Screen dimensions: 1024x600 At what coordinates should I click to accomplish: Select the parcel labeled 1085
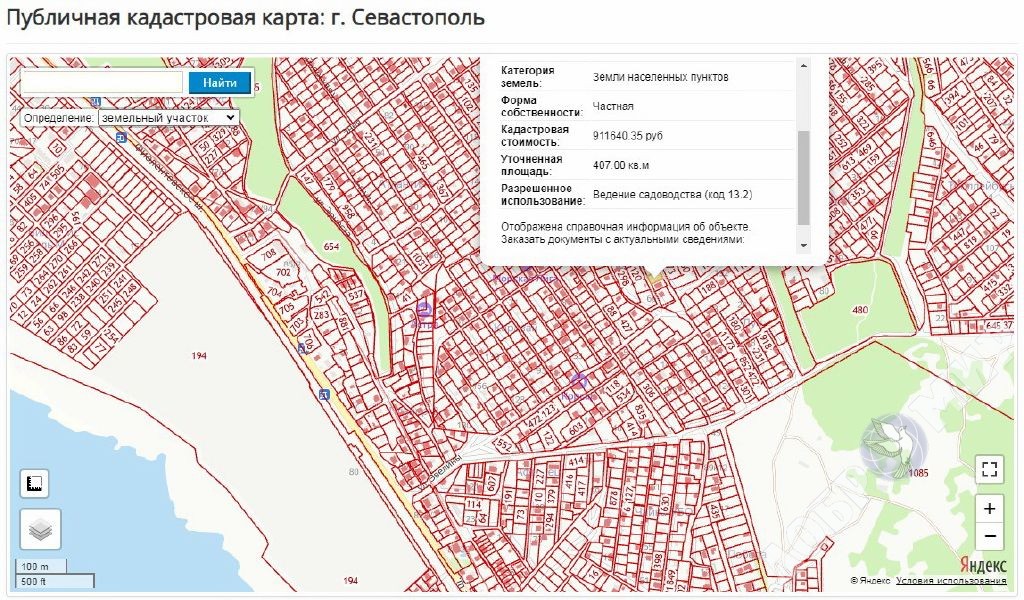pyautogui.click(x=918, y=473)
